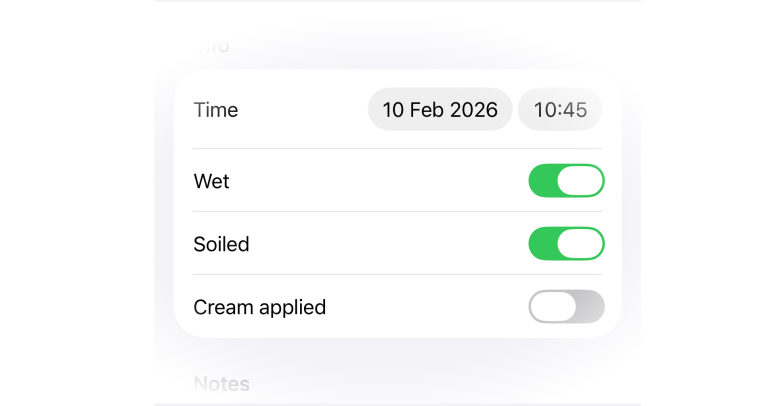Click the white knob of the Wet switch
The height and width of the screenshot is (406, 781).
[580, 181]
